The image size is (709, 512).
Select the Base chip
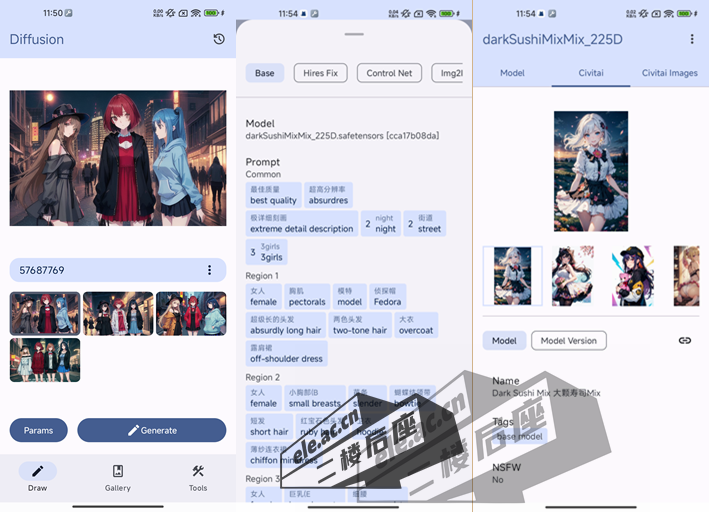click(x=265, y=73)
